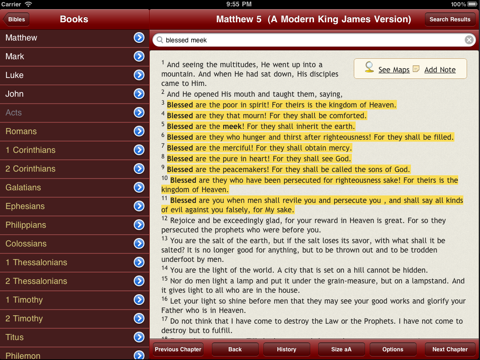Select the Mark book row
Image resolution: width=480 pixels, height=360 pixels.
(x=74, y=56)
